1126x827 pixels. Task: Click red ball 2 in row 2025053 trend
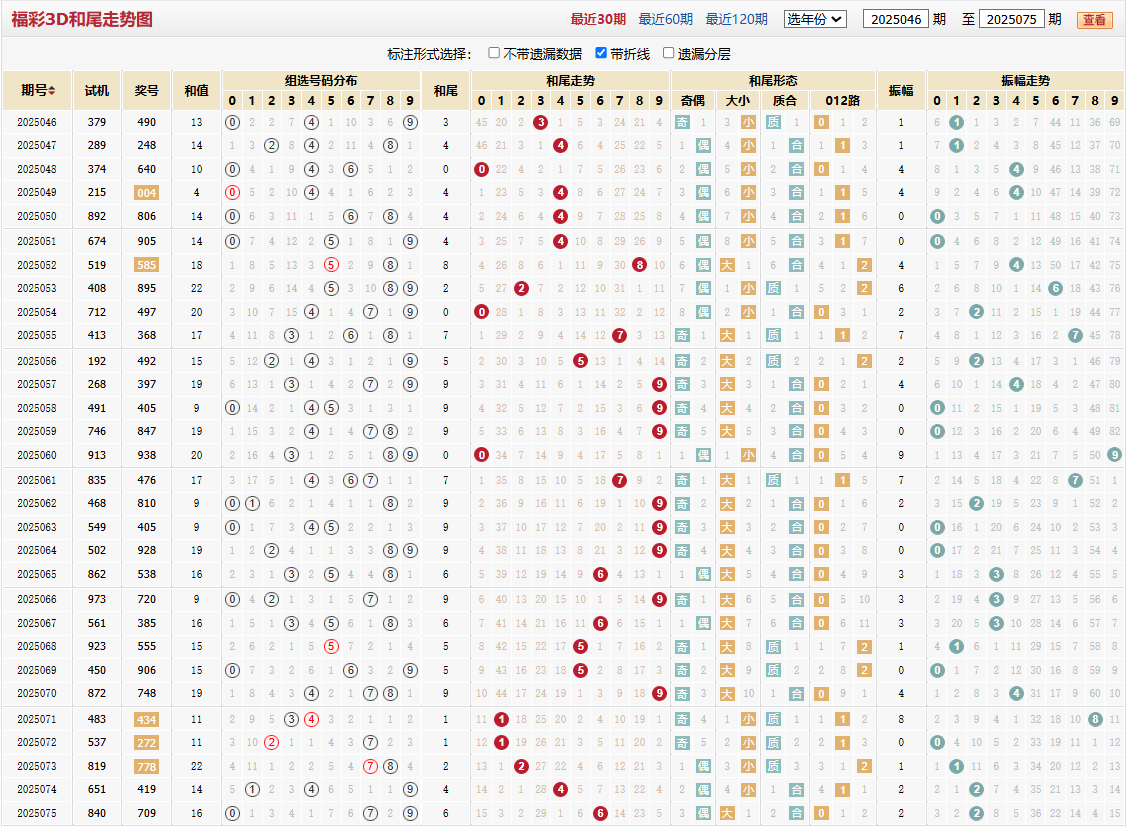click(521, 289)
